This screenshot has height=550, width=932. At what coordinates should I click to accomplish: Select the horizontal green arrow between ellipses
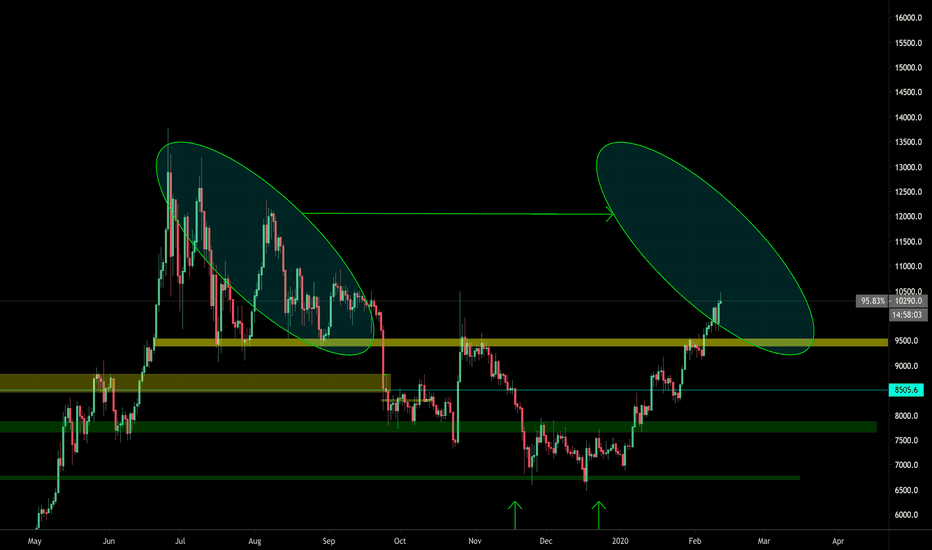[x=458, y=214]
